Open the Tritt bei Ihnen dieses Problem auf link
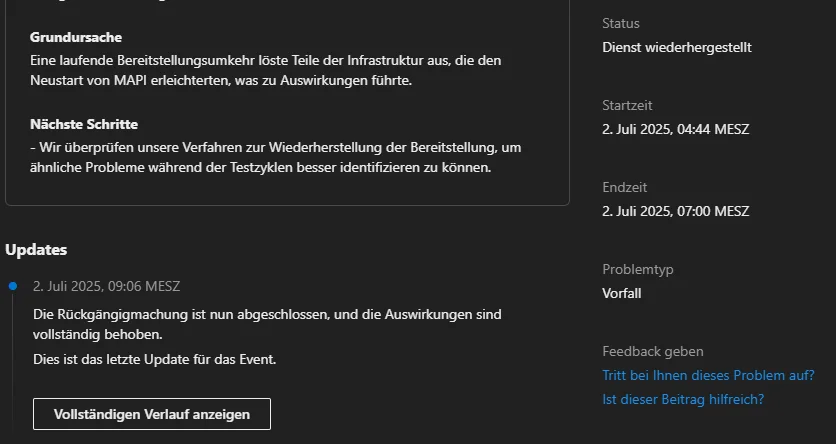The width and height of the screenshot is (836, 444). click(708, 375)
